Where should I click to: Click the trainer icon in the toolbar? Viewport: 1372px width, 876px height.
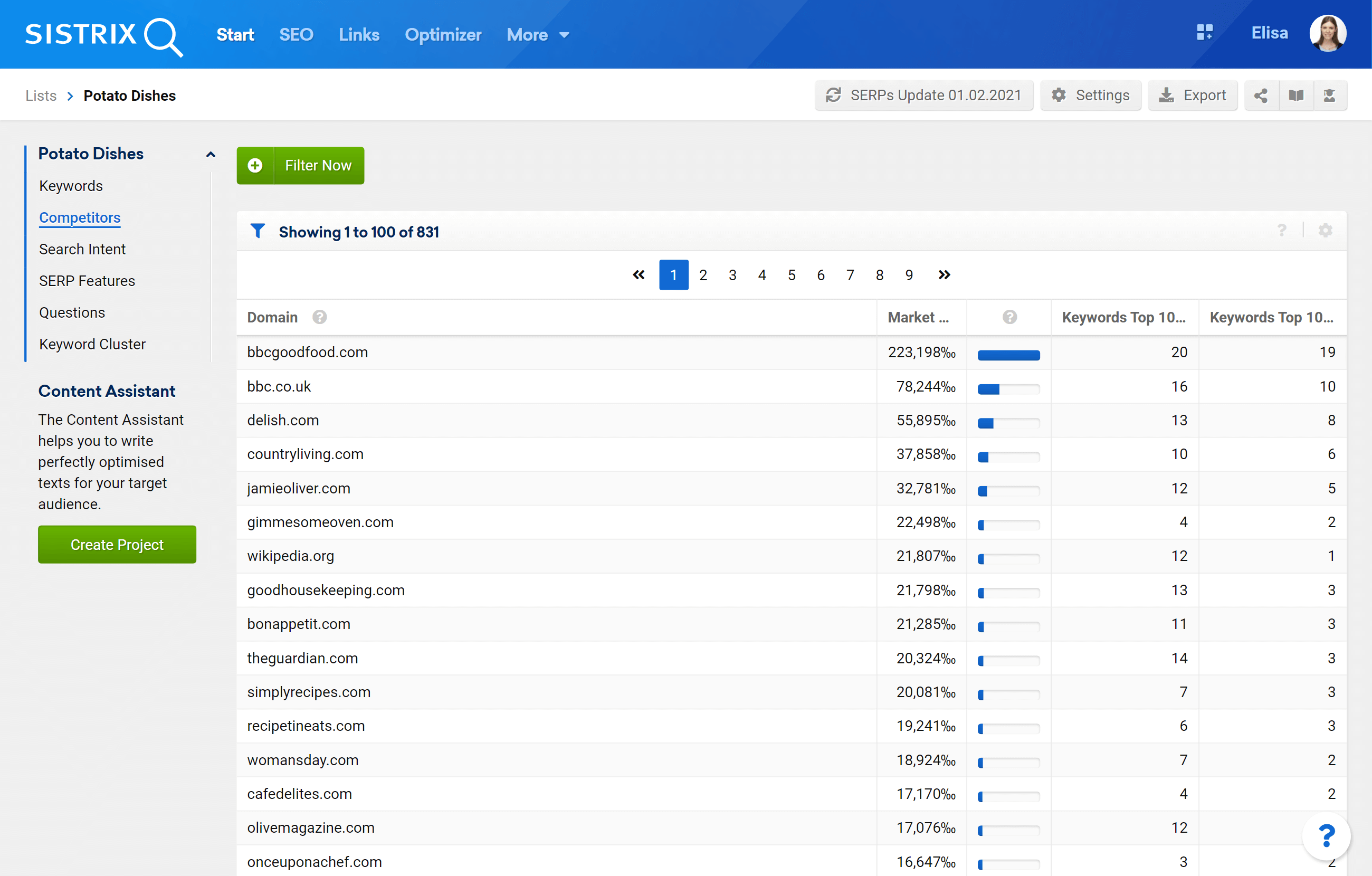tap(1329, 95)
